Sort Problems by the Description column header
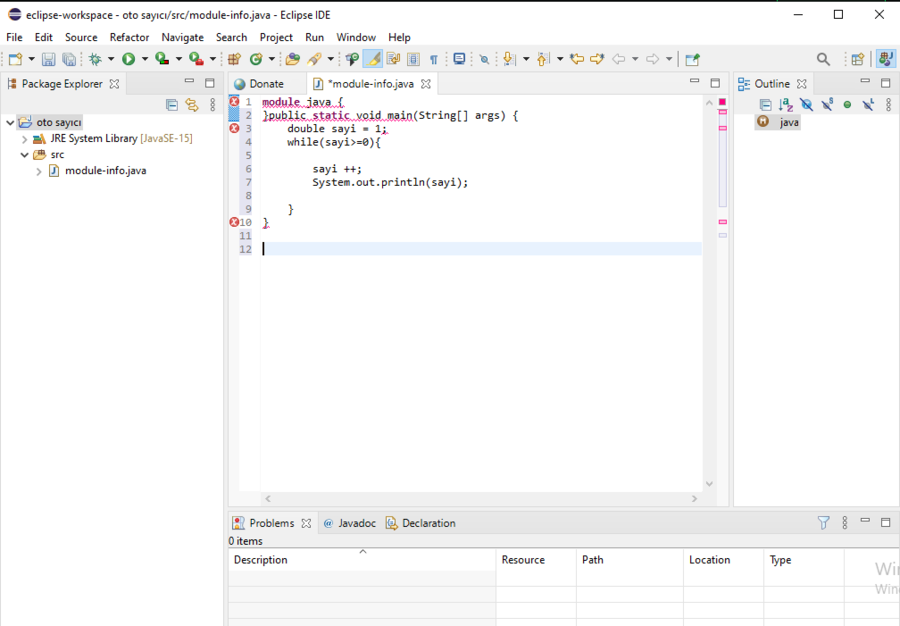Viewport: 900px width, 626px height. tap(362, 559)
